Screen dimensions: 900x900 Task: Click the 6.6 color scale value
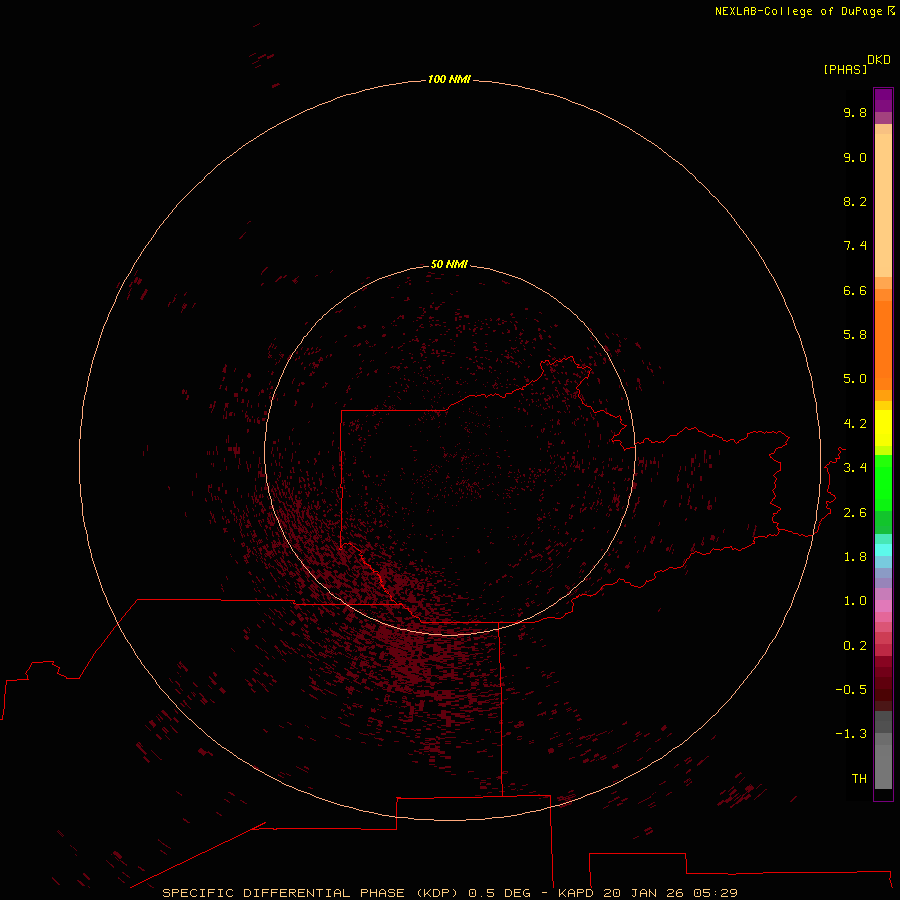tap(855, 290)
